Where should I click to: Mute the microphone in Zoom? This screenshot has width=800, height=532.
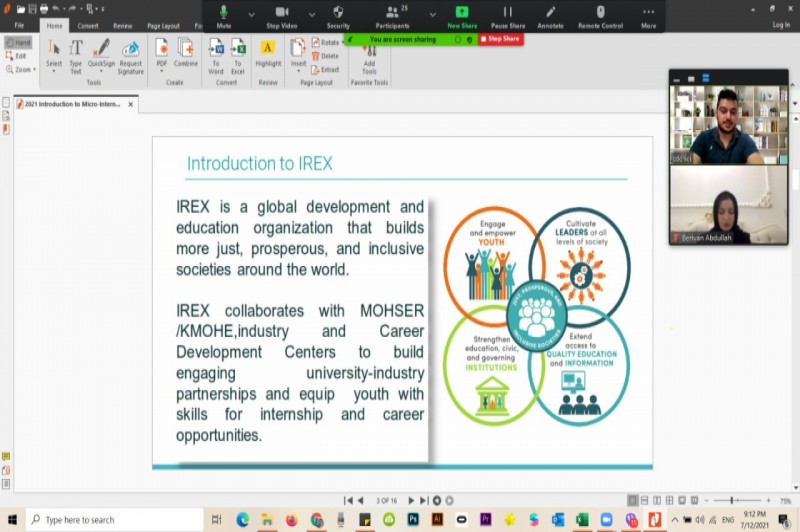[223, 15]
